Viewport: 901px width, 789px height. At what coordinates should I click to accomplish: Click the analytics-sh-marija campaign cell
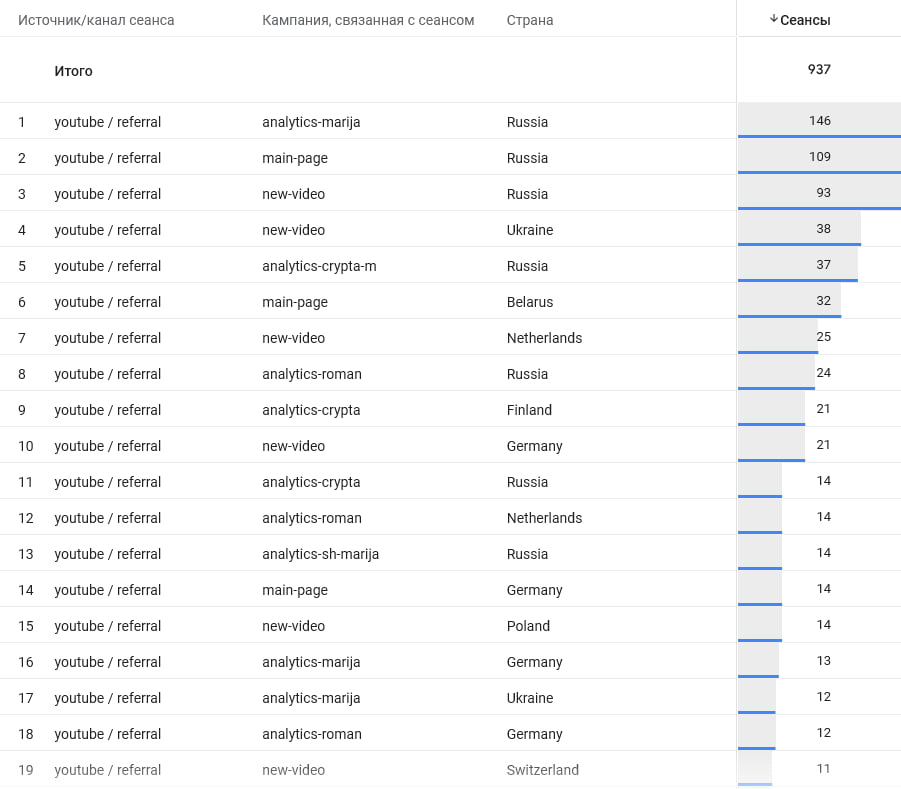tap(320, 554)
